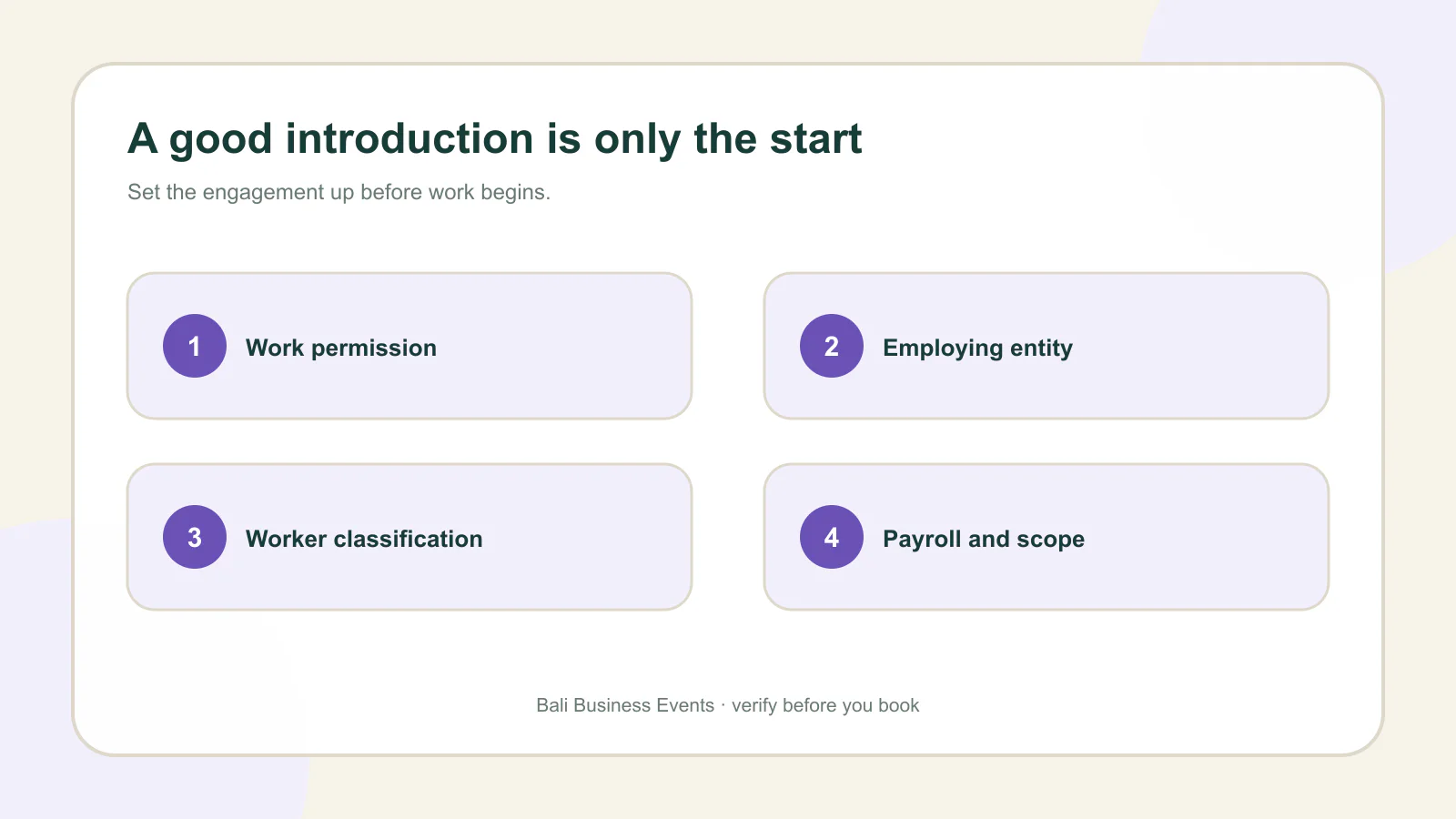Click the purple number 4 circle

click(832, 537)
